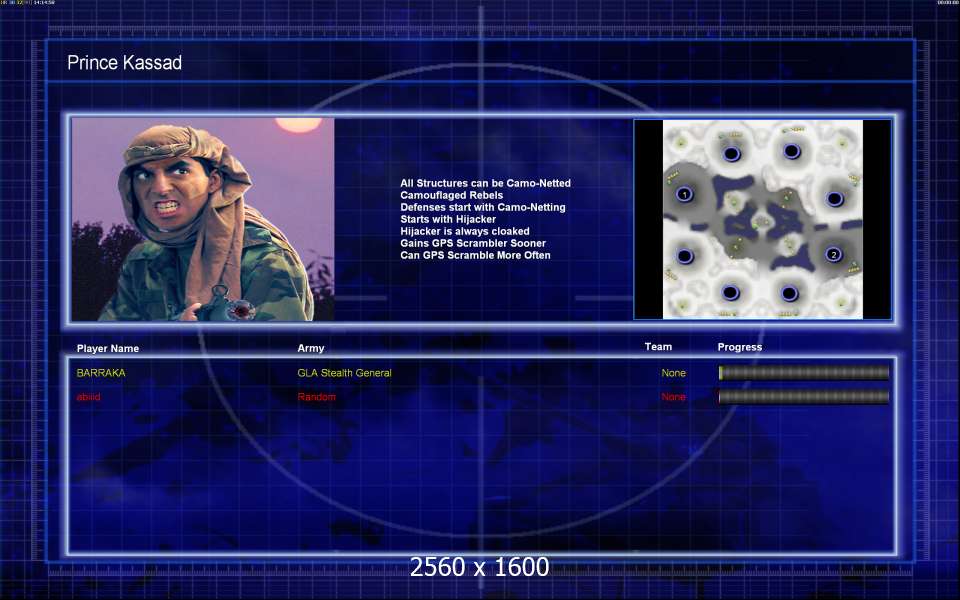Click start position 1 marker on minimap
960x600 pixels.
click(x=684, y=195)
